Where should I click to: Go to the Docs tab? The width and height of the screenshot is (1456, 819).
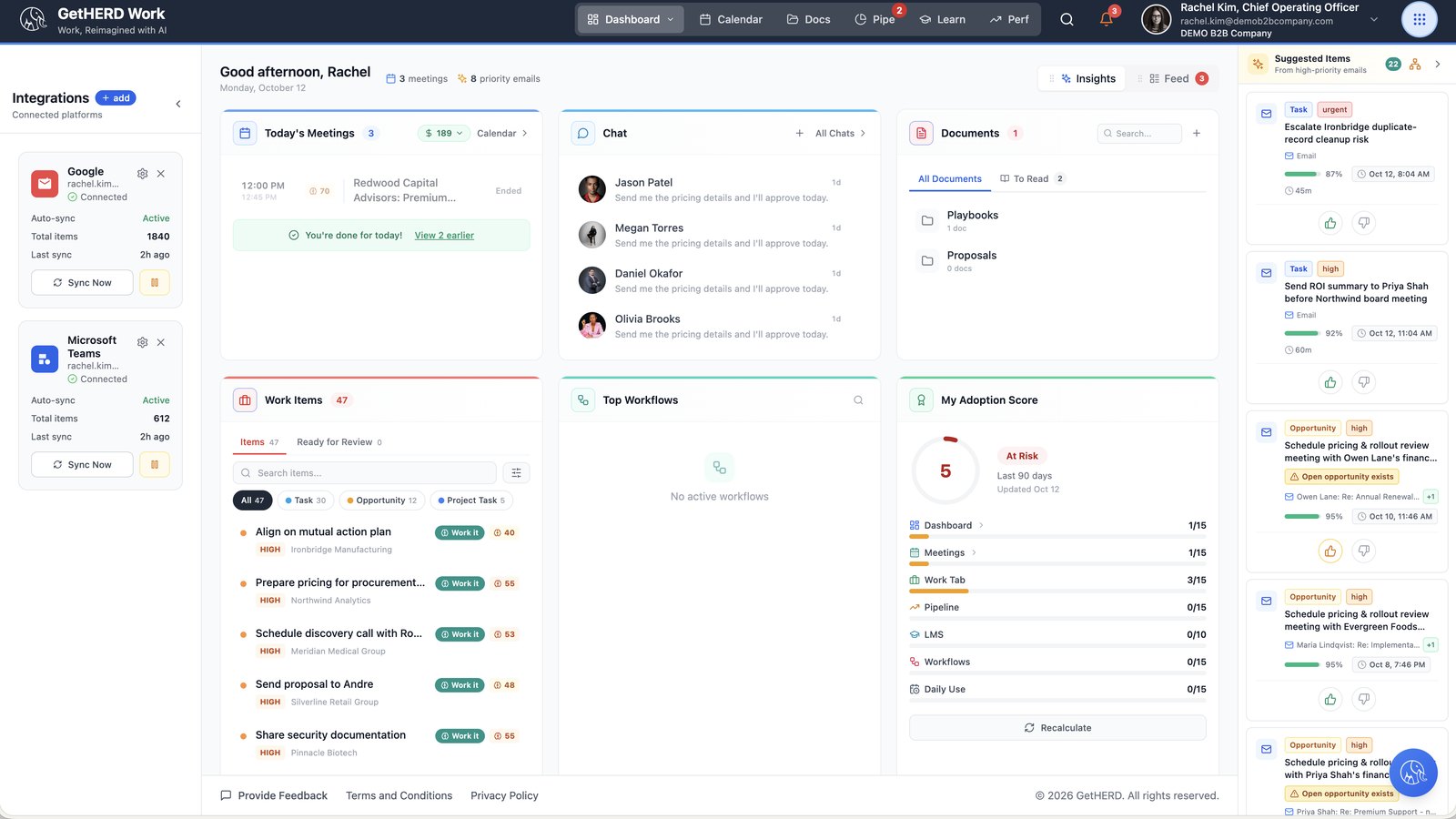808,19
